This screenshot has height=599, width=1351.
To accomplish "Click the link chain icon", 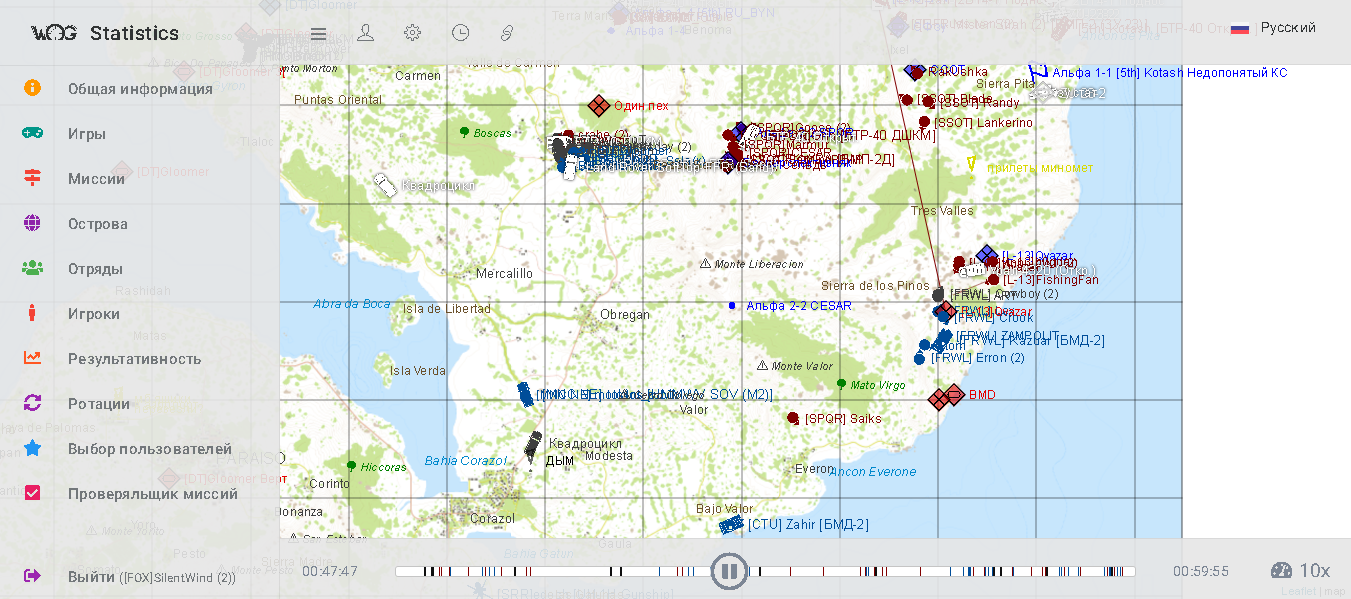I will 507,33.
